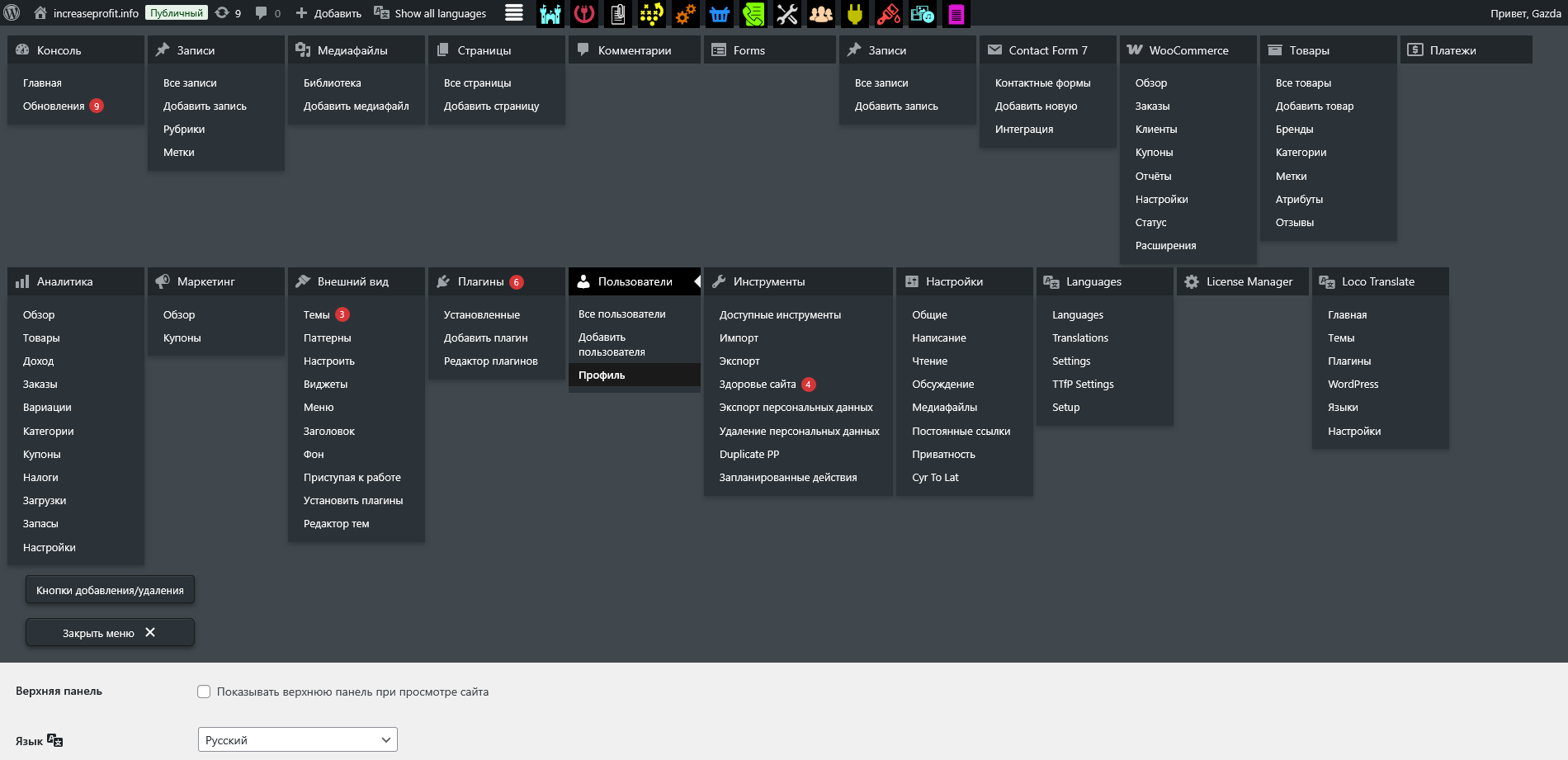Image resolution: width=1568 pixels, height=760 pixels.
Task: Open the Show all languages switcher
Action: tap(430, 13)
